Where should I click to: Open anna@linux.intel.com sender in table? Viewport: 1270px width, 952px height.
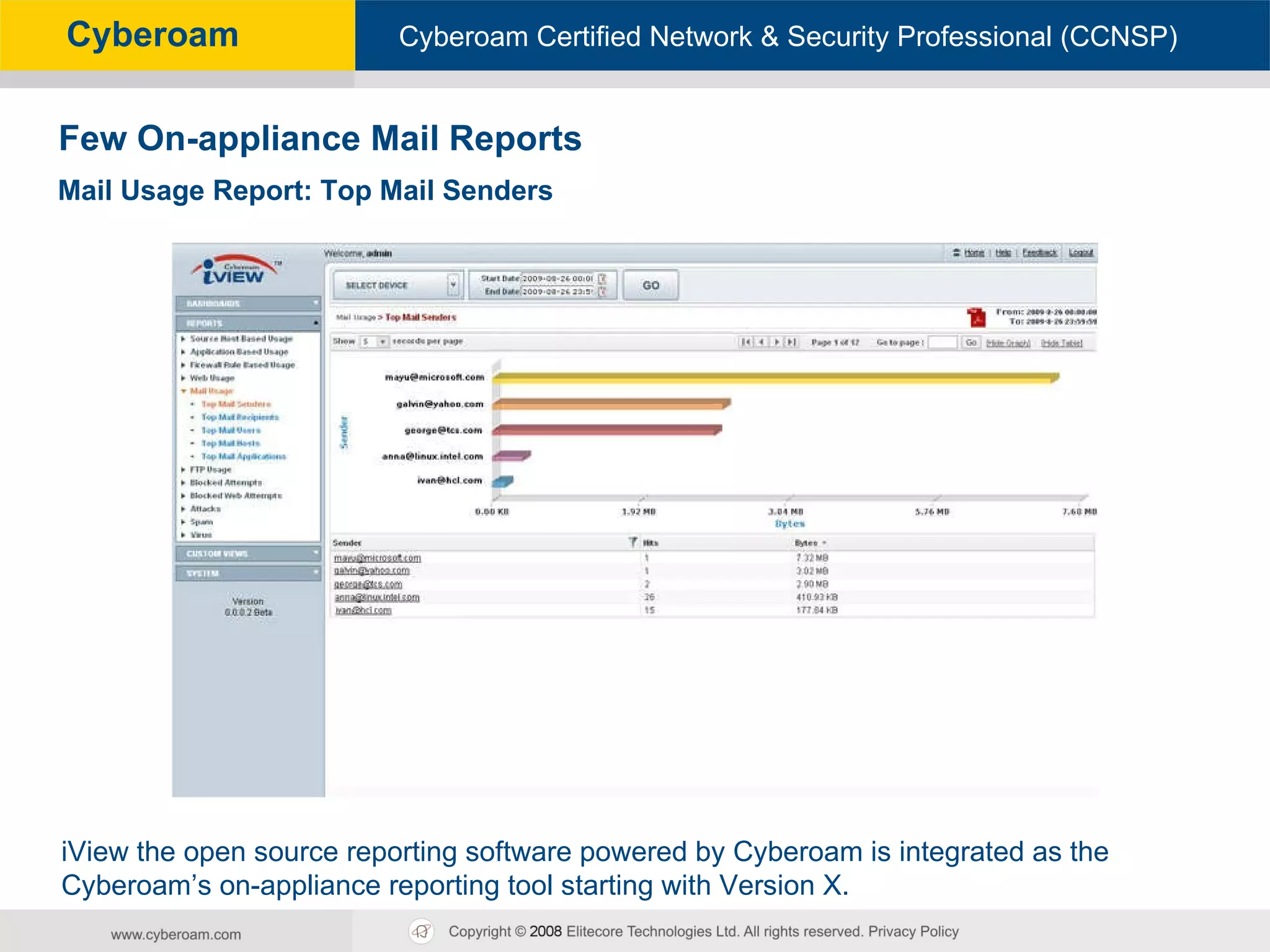click(376, 597)
